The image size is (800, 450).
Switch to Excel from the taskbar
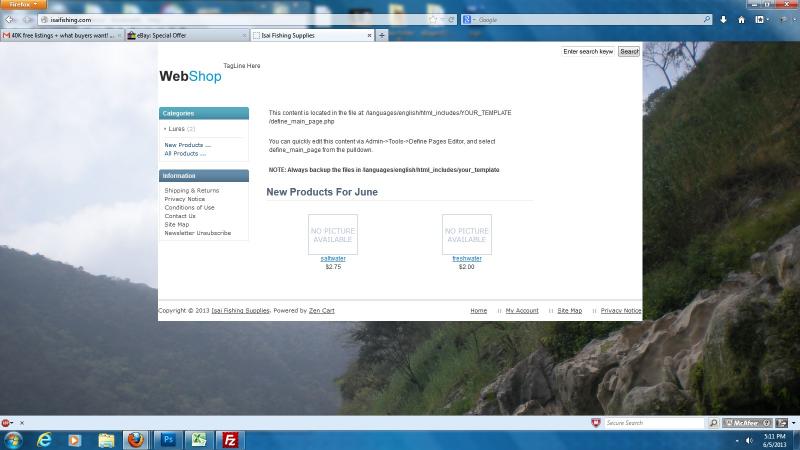pos(198,440)
